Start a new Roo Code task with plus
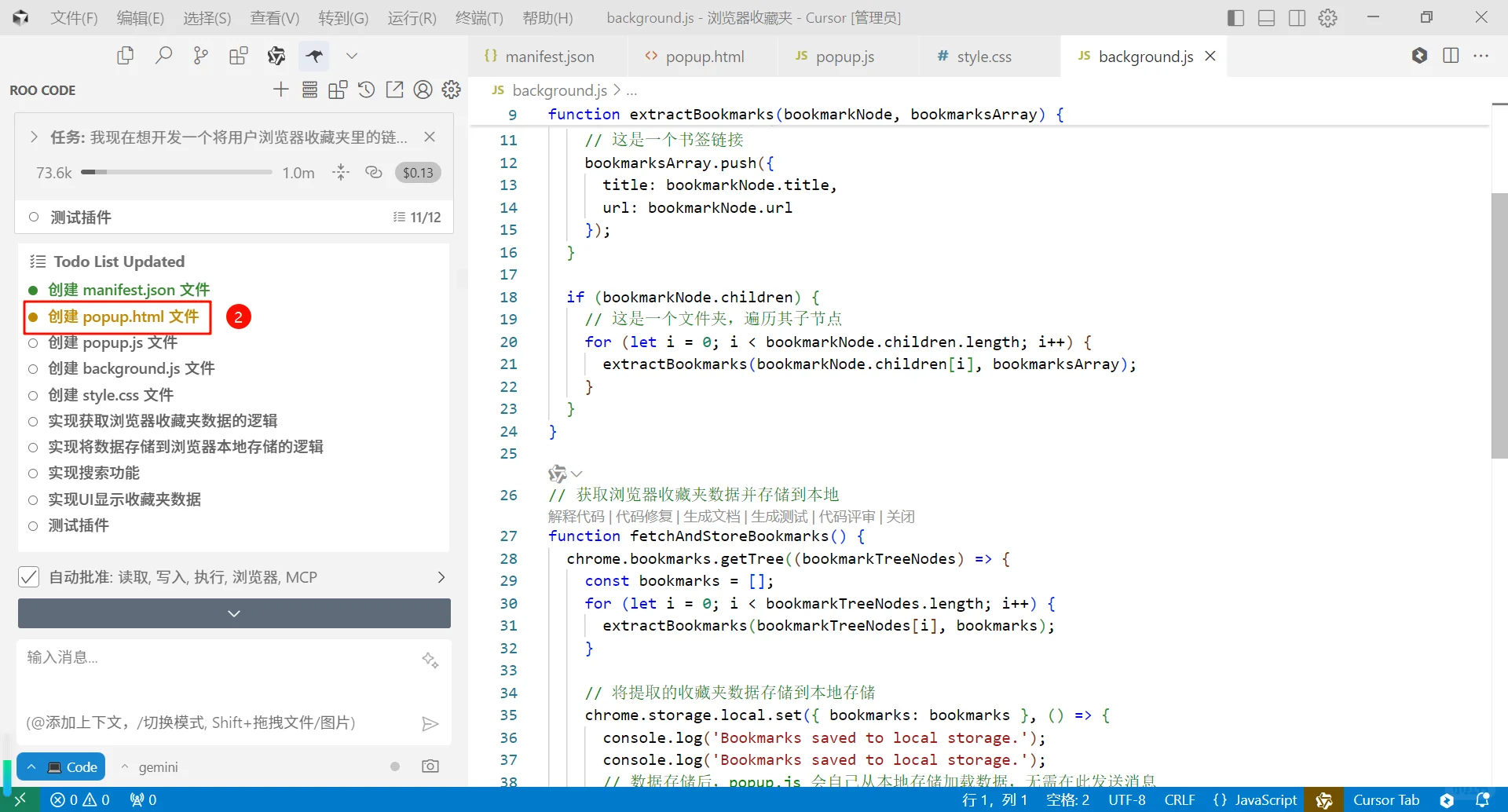This screenshot has width=1508, height=812. [x=281, y=90]
